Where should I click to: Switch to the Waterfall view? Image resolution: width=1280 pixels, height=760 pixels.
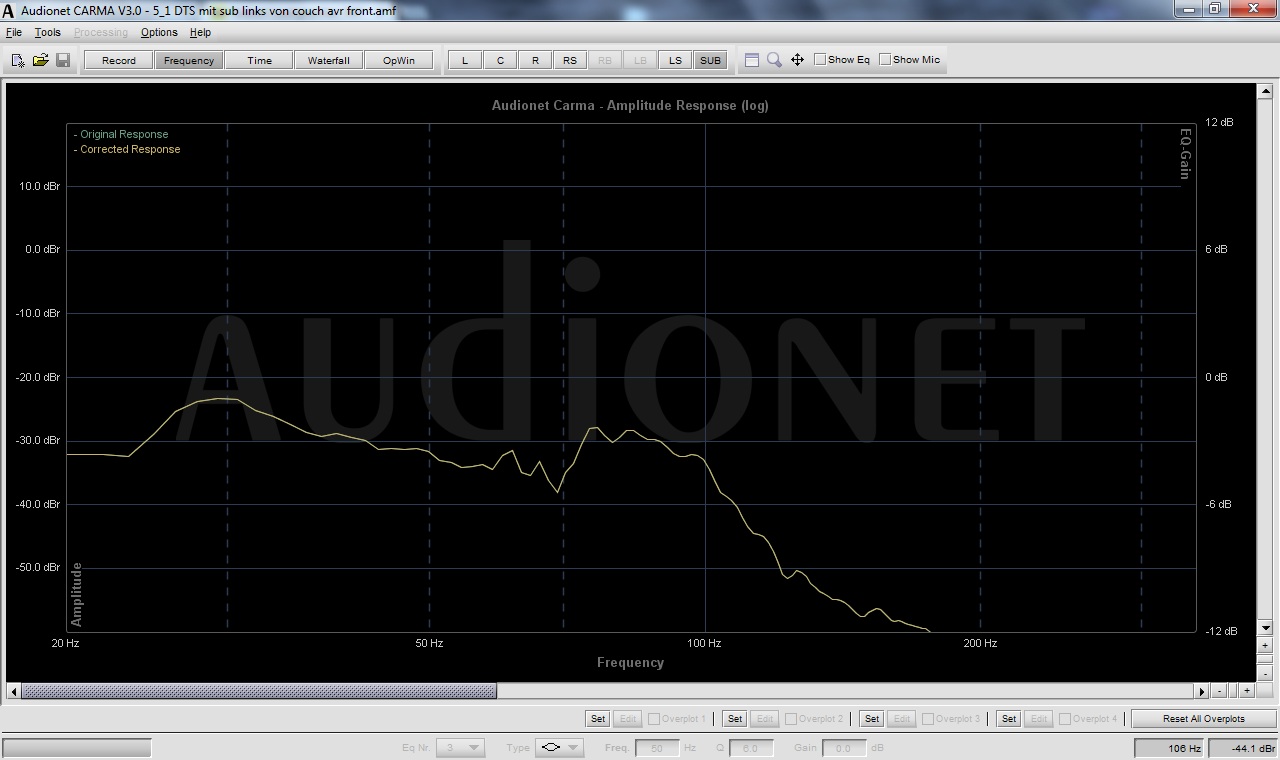point(328,60)
